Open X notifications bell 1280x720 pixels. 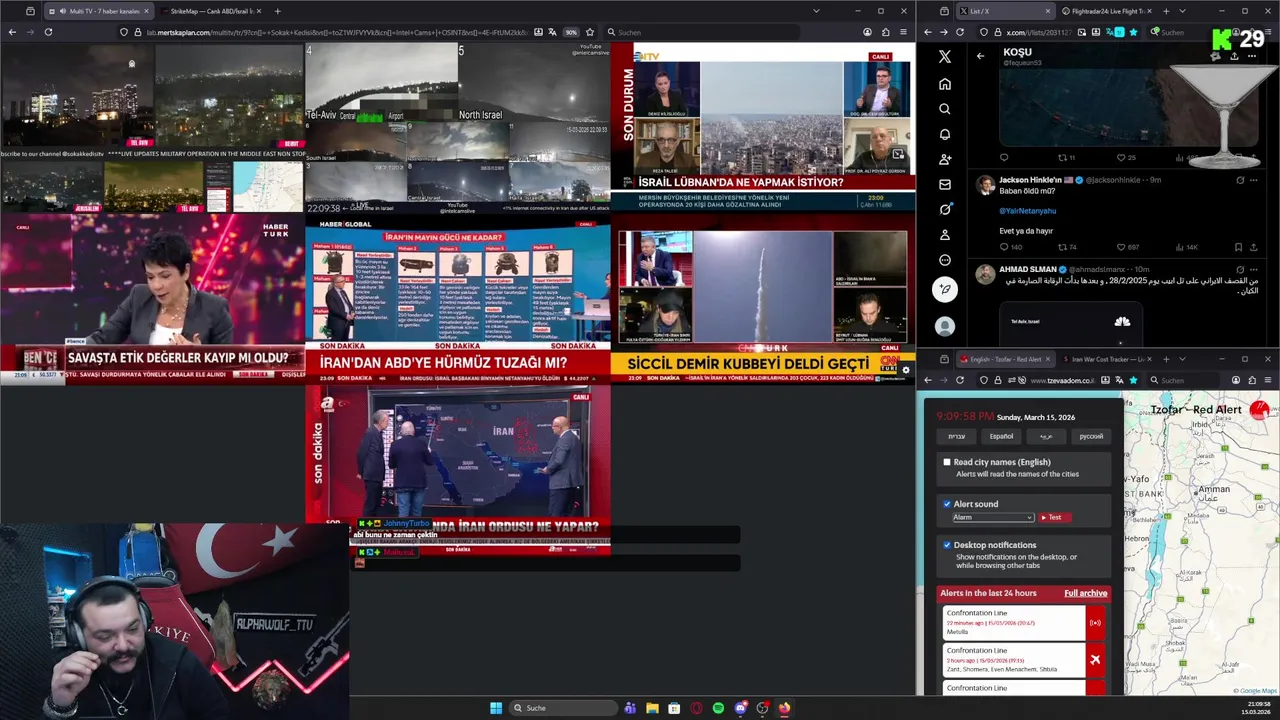945,134
